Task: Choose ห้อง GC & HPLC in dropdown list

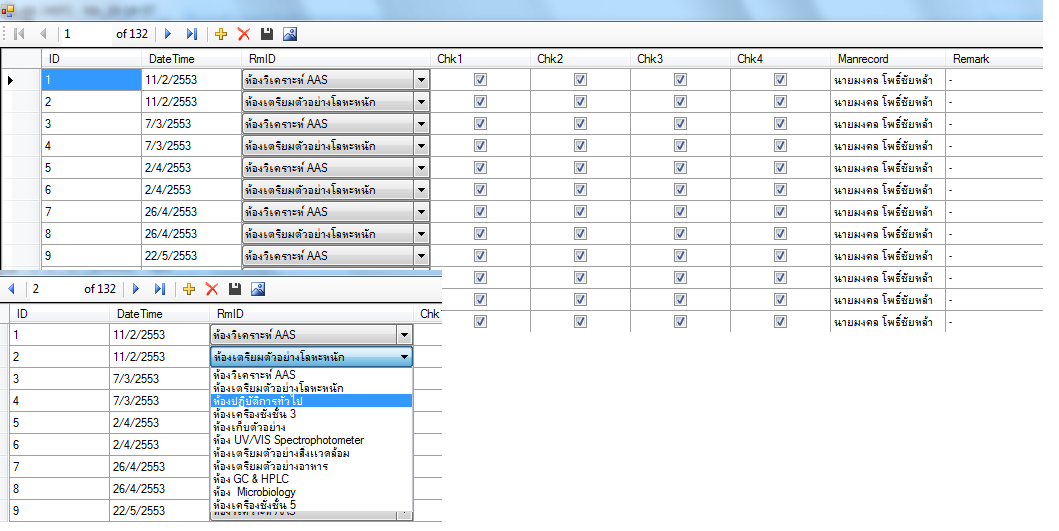Action: click(311, 478)
